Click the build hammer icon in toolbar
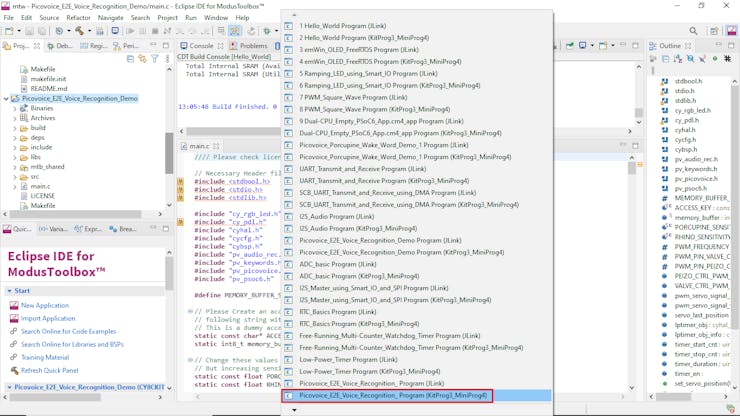 pos(80,31)
